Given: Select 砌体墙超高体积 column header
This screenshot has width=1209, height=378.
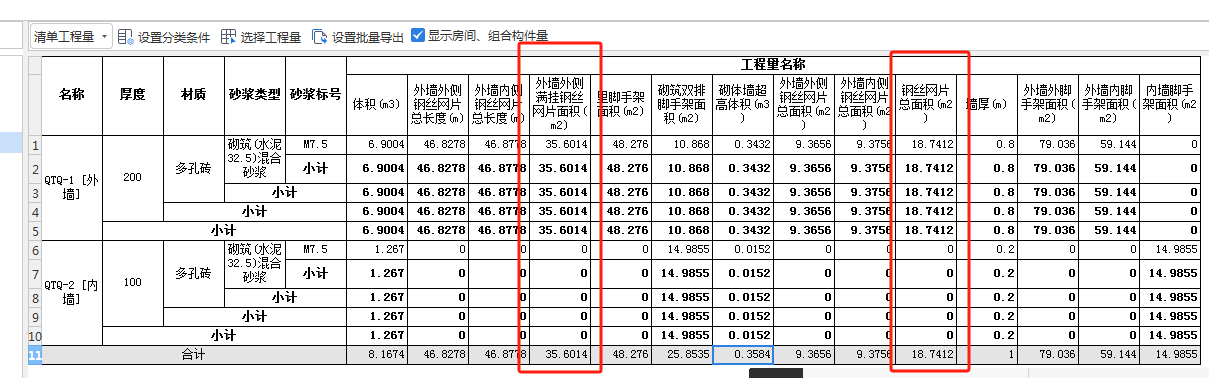Looking at the screenshot, I should tap(743, 104).
